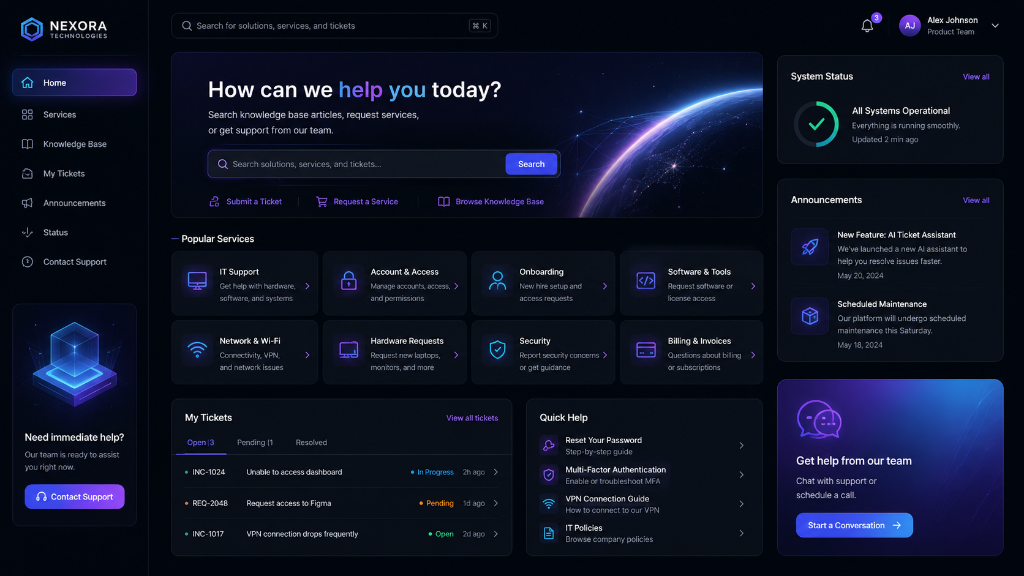This screenshot has height=576, width=1024.
Task: Open Services in the sidebar
Action: [x=74, y=114]
